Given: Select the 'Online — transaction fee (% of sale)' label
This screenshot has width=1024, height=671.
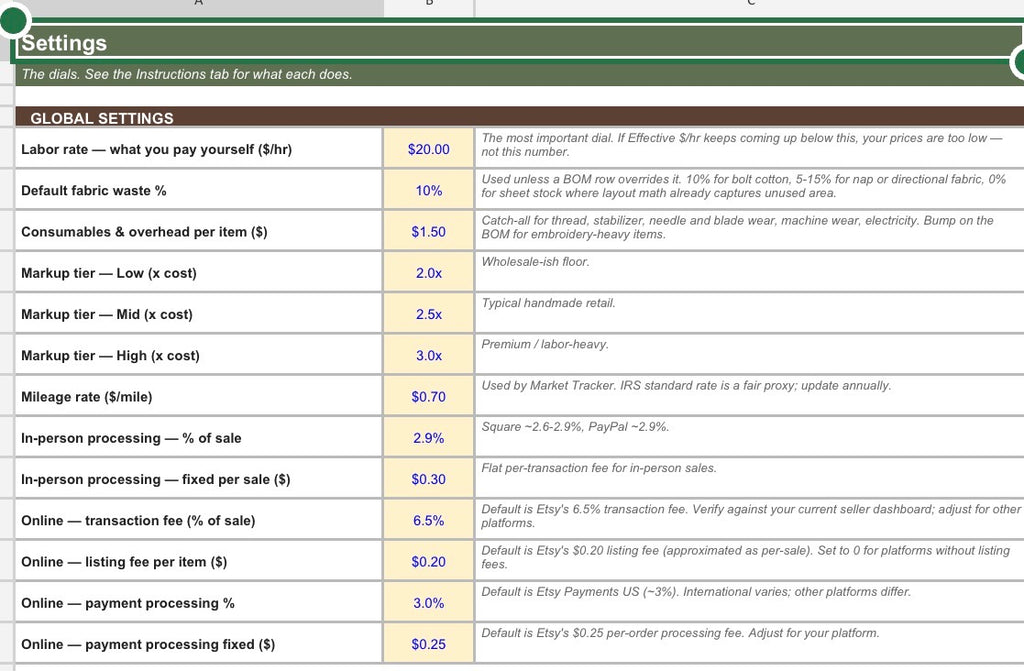Looking at the screenshot, I should 199,519.
